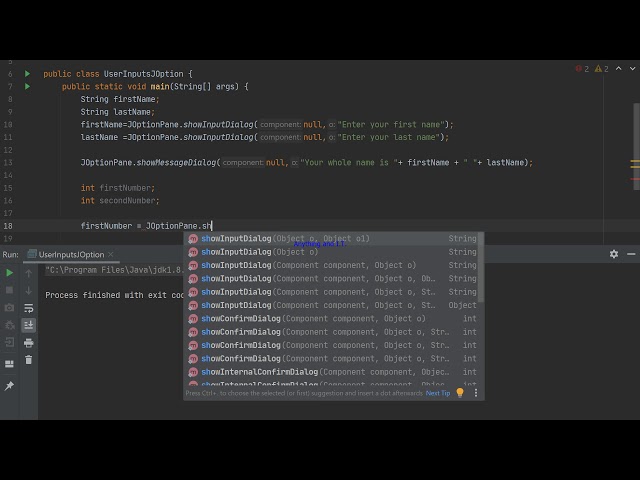640x480 pixels.
Task: Click the lightbulb icon in completion popup
Action: (x=460, y=393)
